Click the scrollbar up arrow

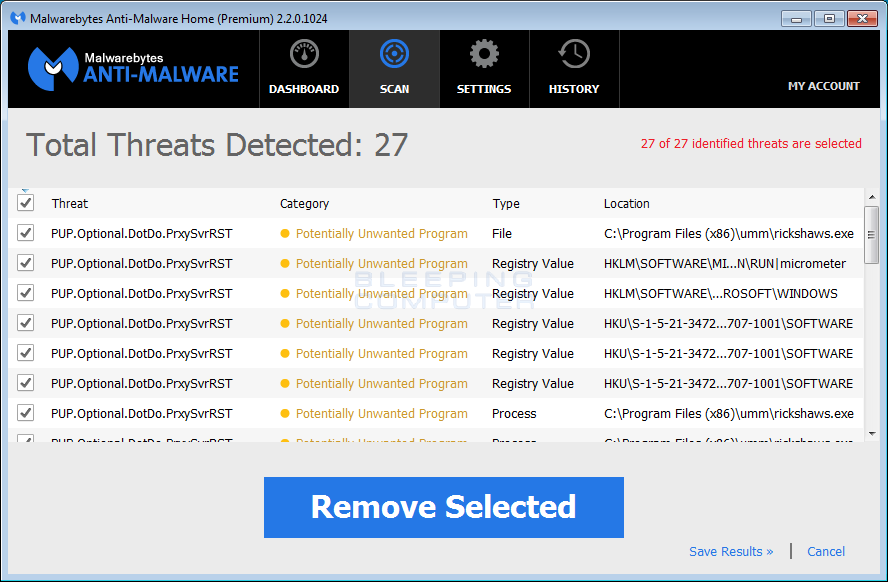872,197
